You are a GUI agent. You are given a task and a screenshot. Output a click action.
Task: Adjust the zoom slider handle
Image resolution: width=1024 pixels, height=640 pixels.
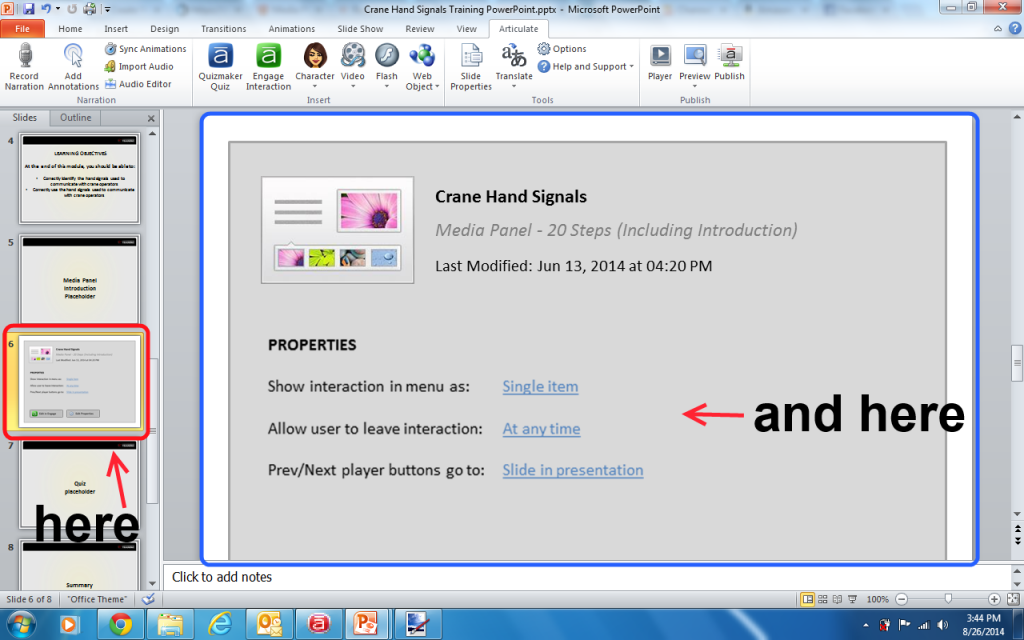(948, 599)
